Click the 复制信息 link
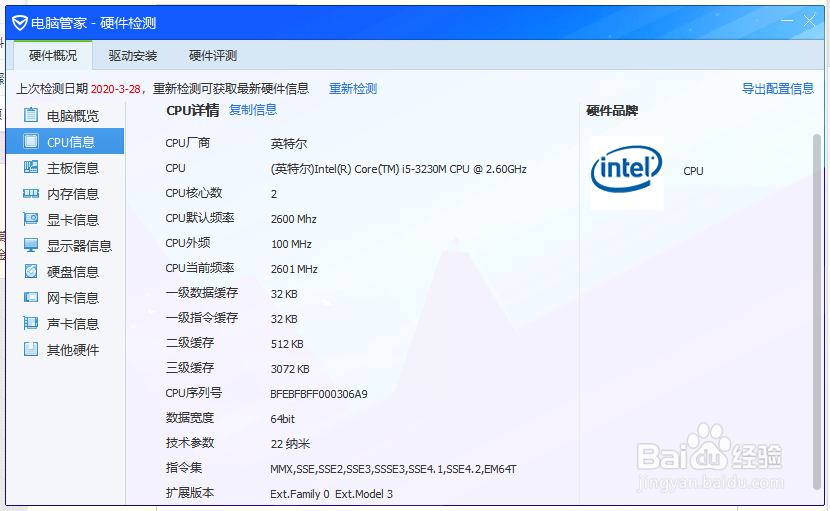This screenshot has width=830, height=511. [253, 110]
